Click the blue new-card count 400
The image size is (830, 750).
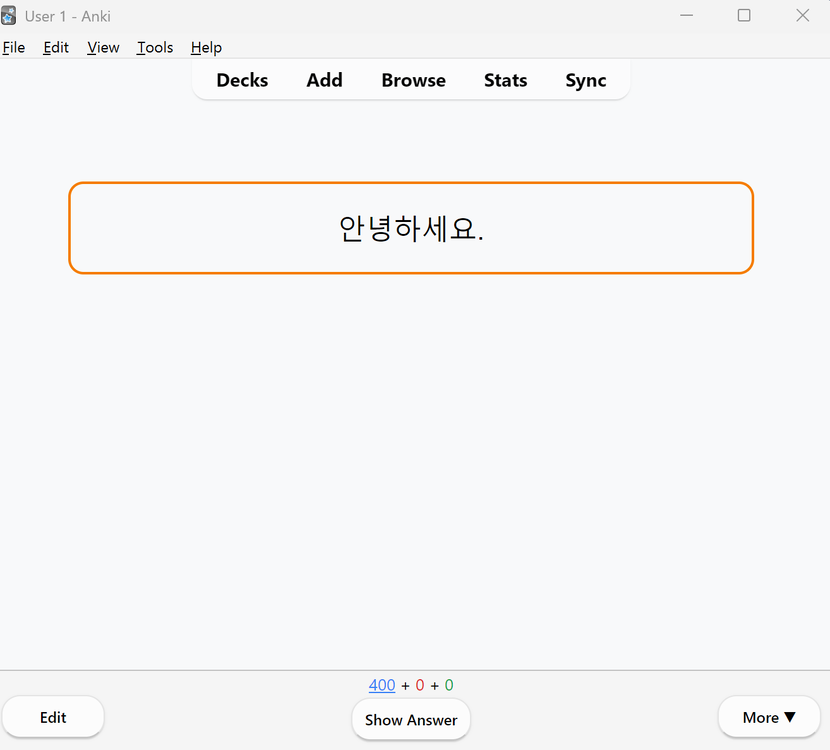click(x=382, y=685)
